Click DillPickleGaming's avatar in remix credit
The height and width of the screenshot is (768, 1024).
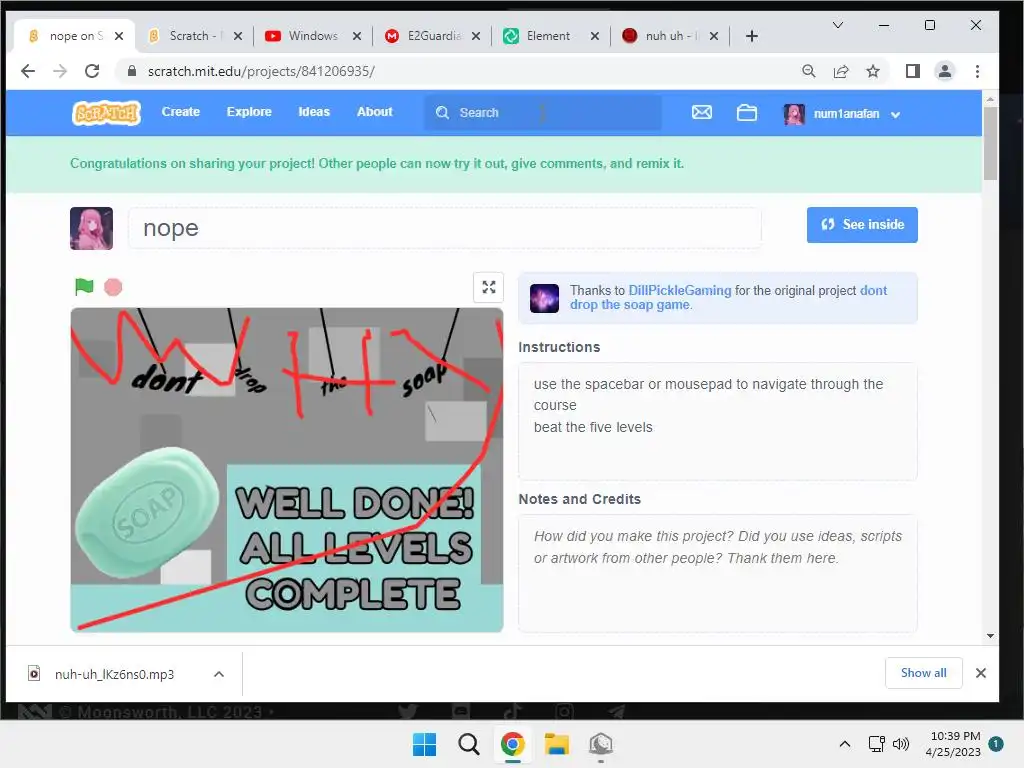544,298
